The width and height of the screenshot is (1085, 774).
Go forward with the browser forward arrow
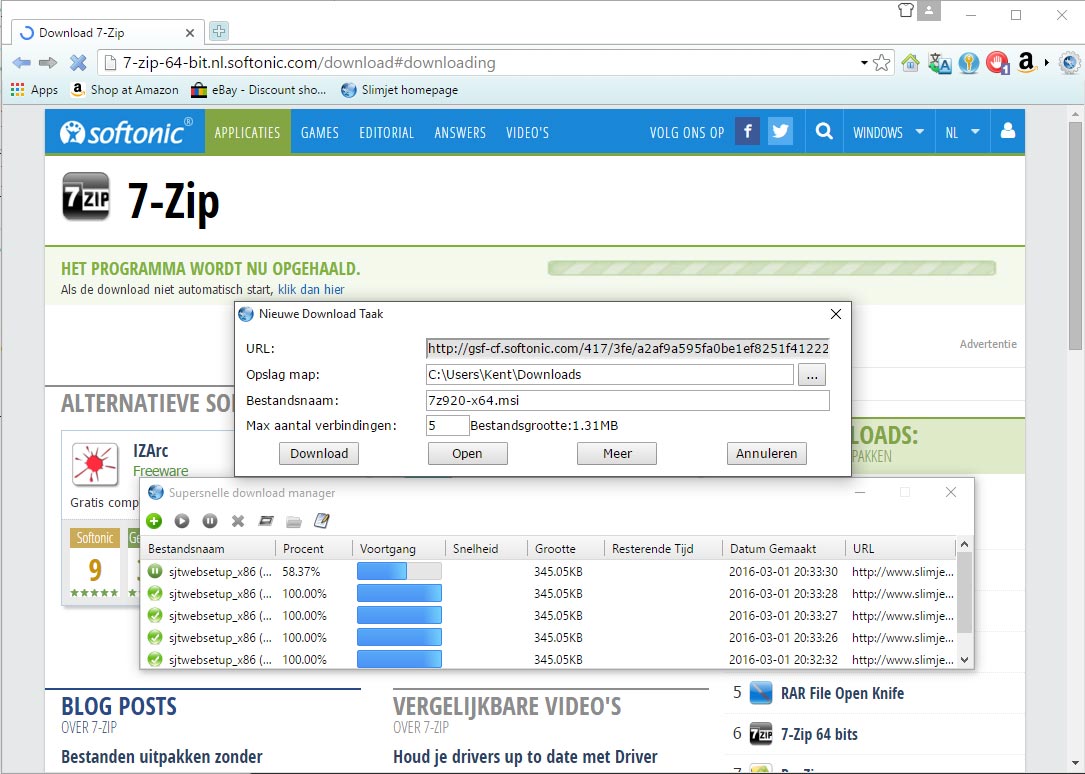click(x=48, y=63)
